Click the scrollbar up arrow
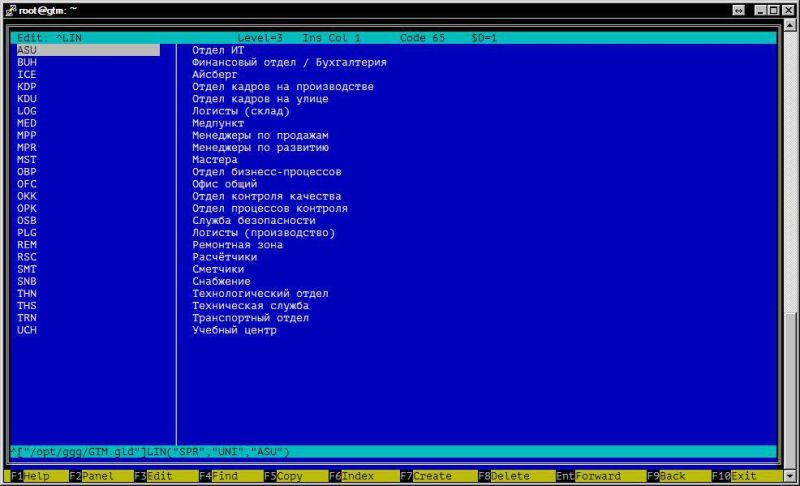The width and height of the screenshot is (800, 486). (x=790, y=24)
